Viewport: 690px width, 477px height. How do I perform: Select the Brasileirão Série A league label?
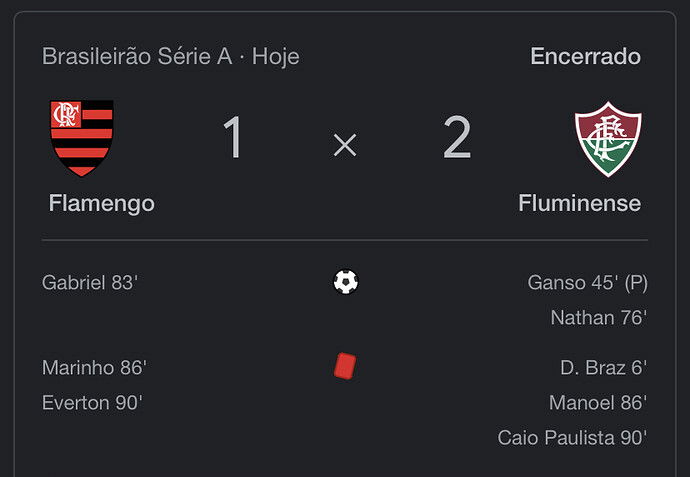[x=137, y=57]
